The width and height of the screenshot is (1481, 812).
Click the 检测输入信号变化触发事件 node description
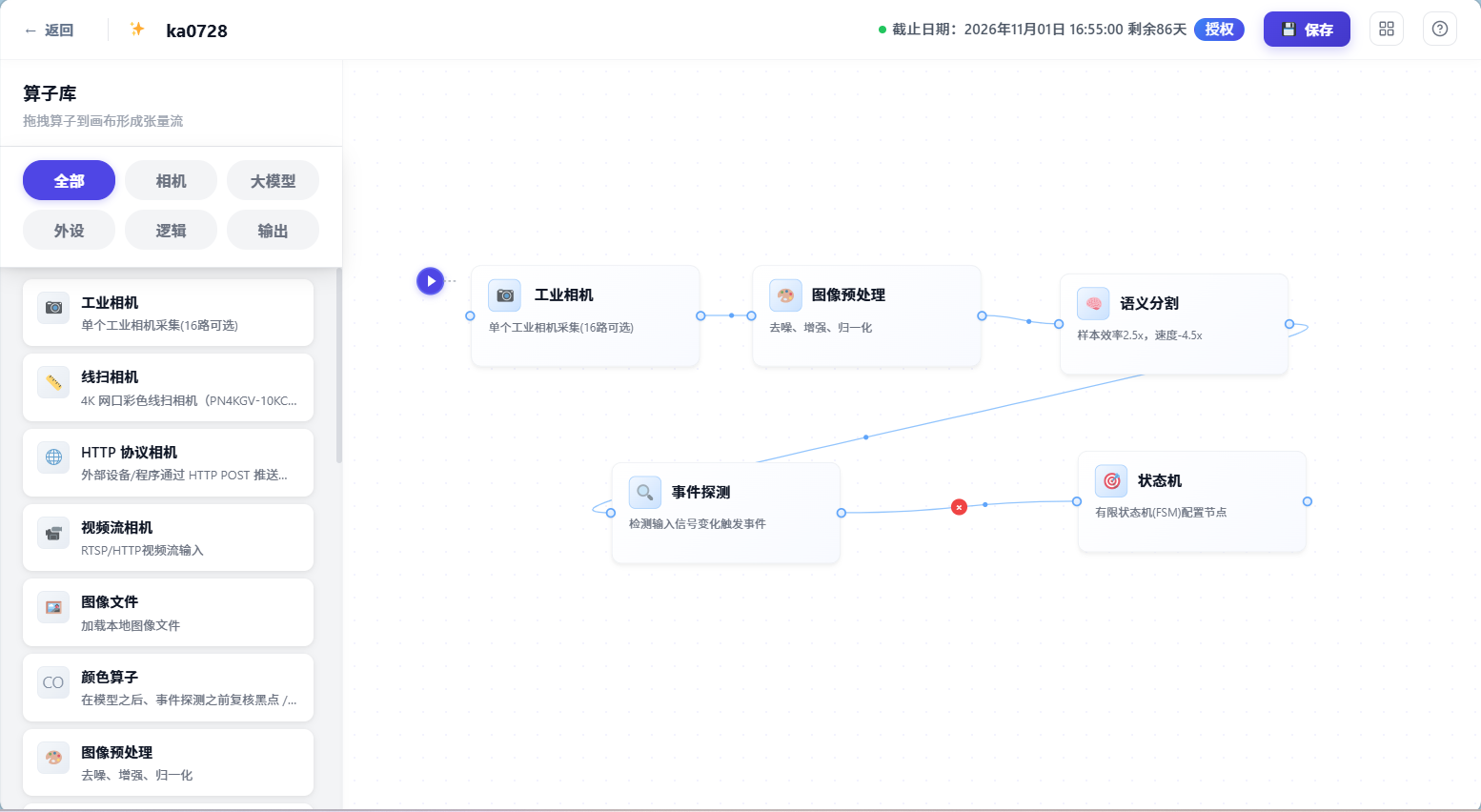tap(698, 524)
